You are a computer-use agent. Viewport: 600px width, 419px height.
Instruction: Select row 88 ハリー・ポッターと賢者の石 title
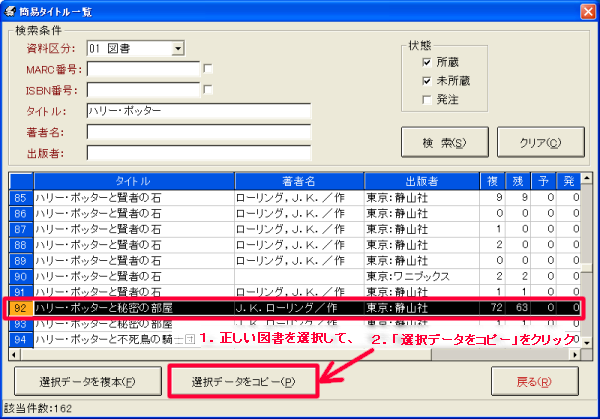click(134, 245)
